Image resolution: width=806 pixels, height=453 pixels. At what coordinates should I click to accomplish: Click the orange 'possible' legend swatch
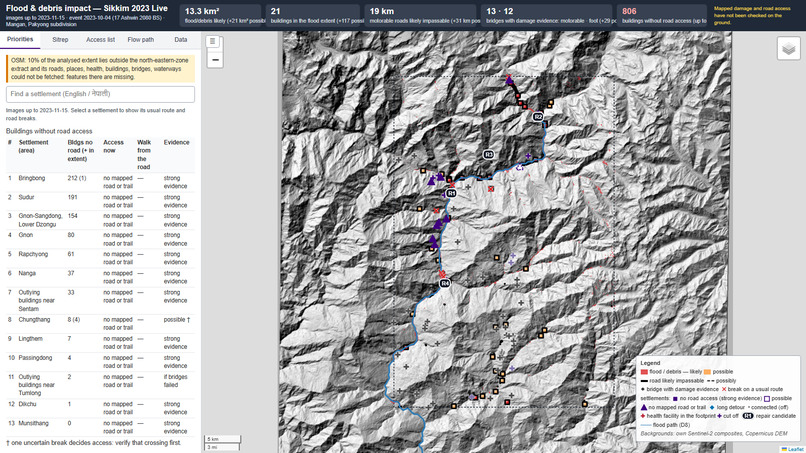click(707, 372)
